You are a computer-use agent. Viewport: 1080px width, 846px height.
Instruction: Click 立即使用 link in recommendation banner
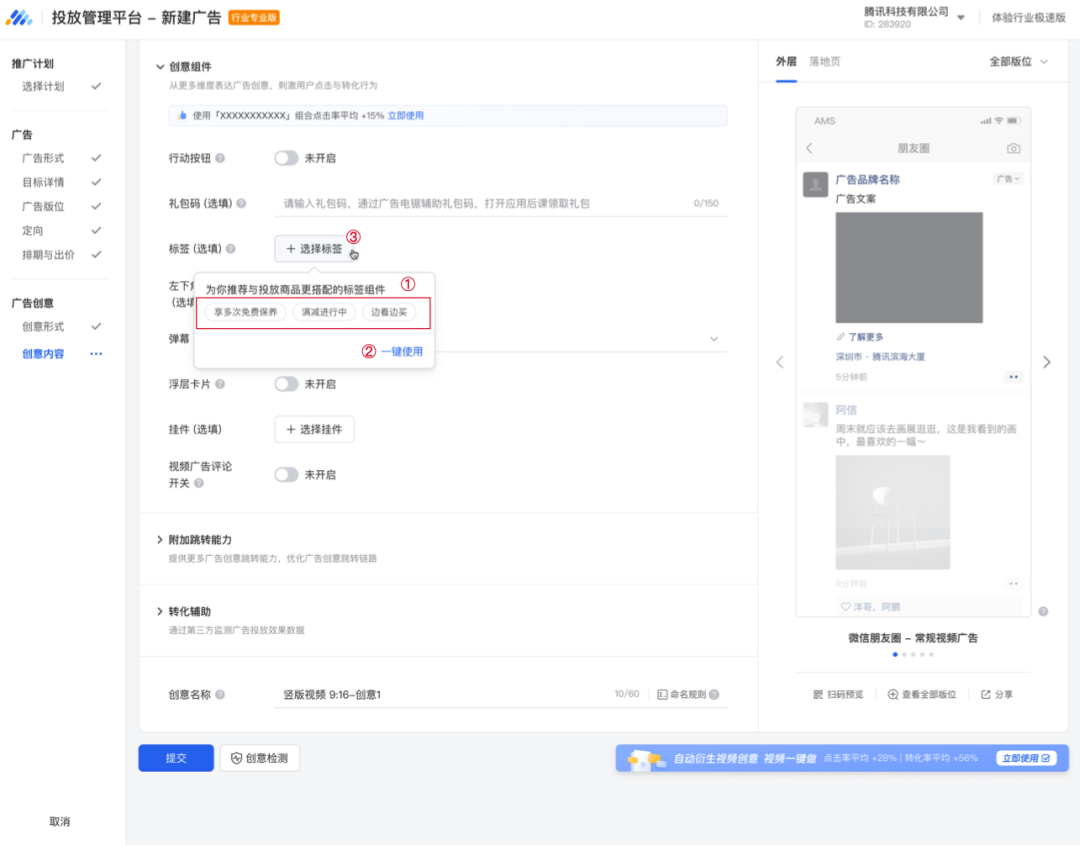coord(406,116)
